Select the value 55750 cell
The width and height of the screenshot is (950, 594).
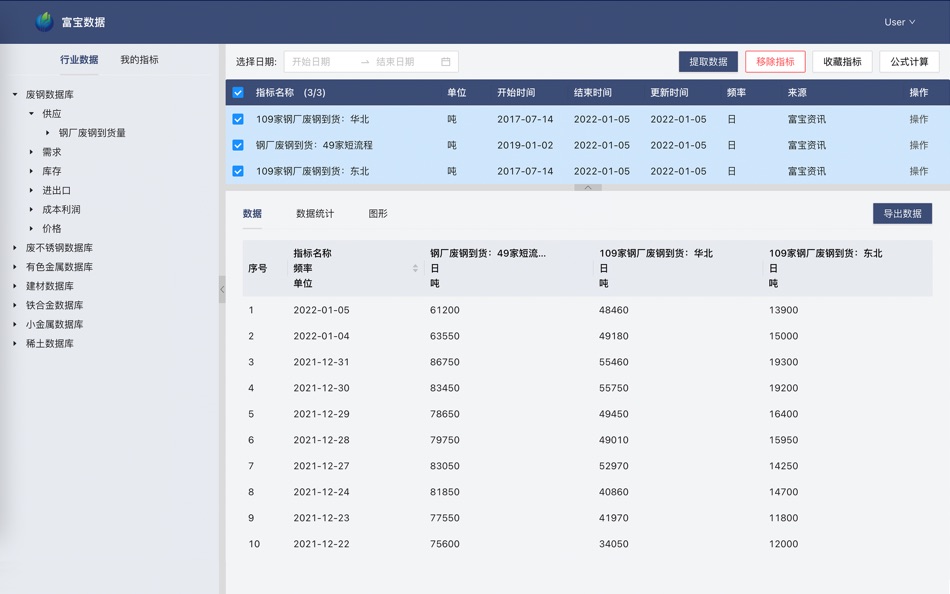click(614, 388)
